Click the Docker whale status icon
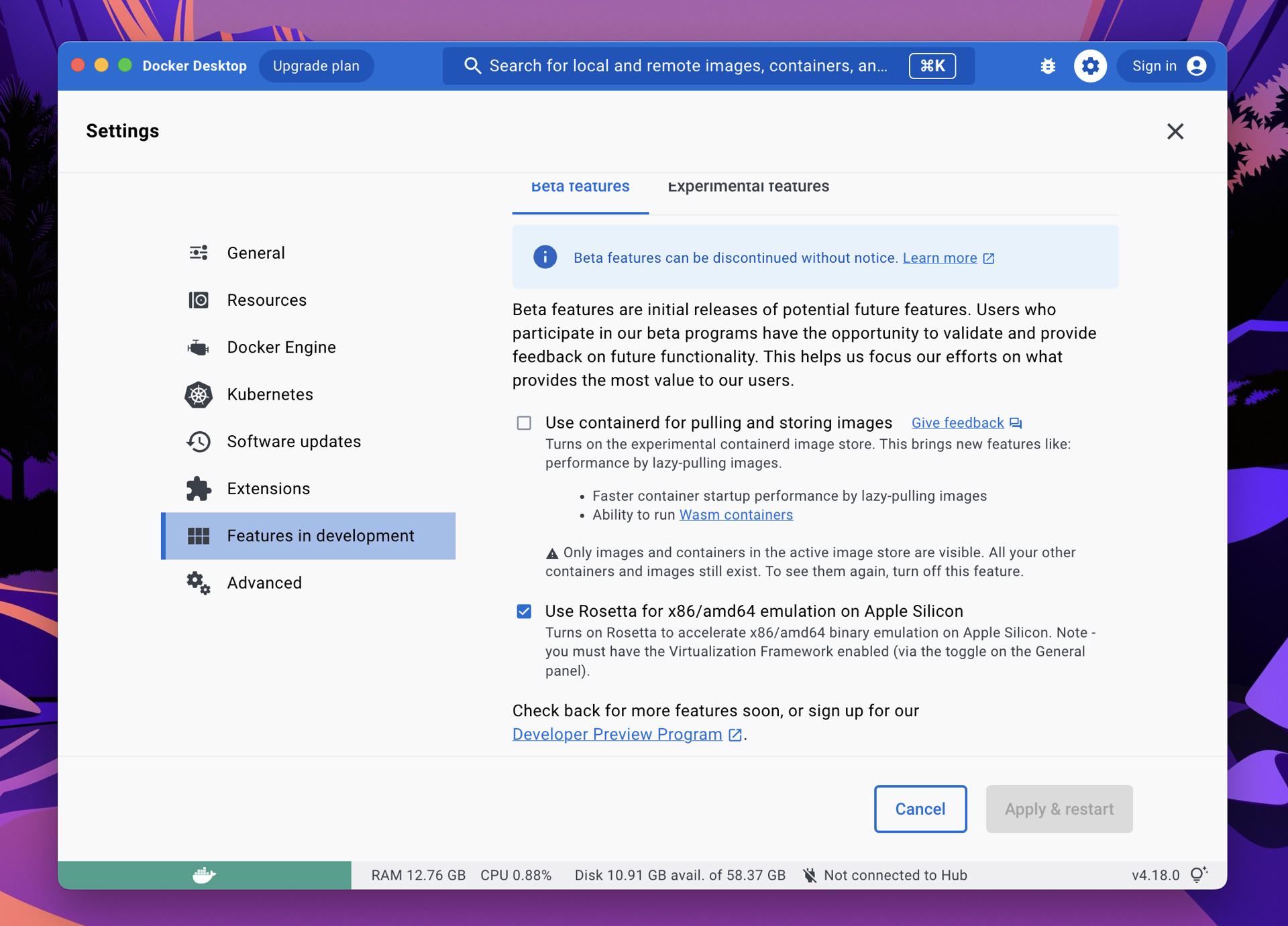 (x=204, y=875)
